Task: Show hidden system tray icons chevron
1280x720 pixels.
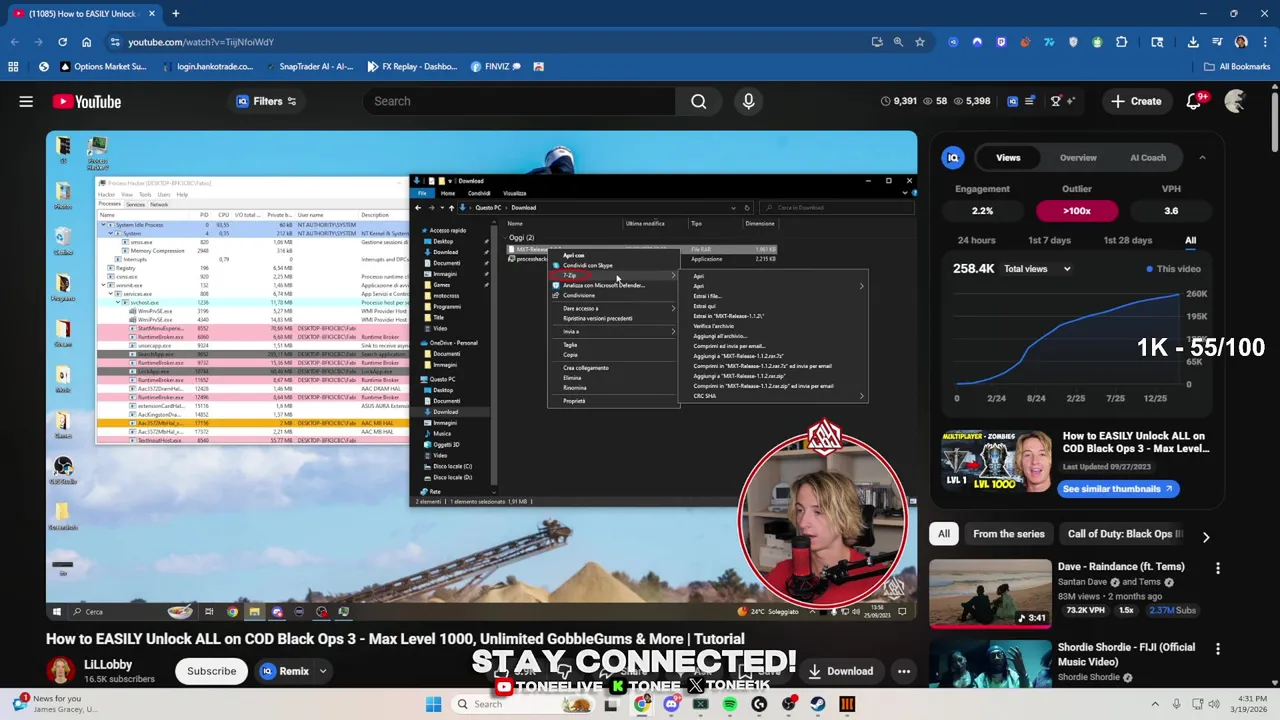Action: pos(1155,704)
